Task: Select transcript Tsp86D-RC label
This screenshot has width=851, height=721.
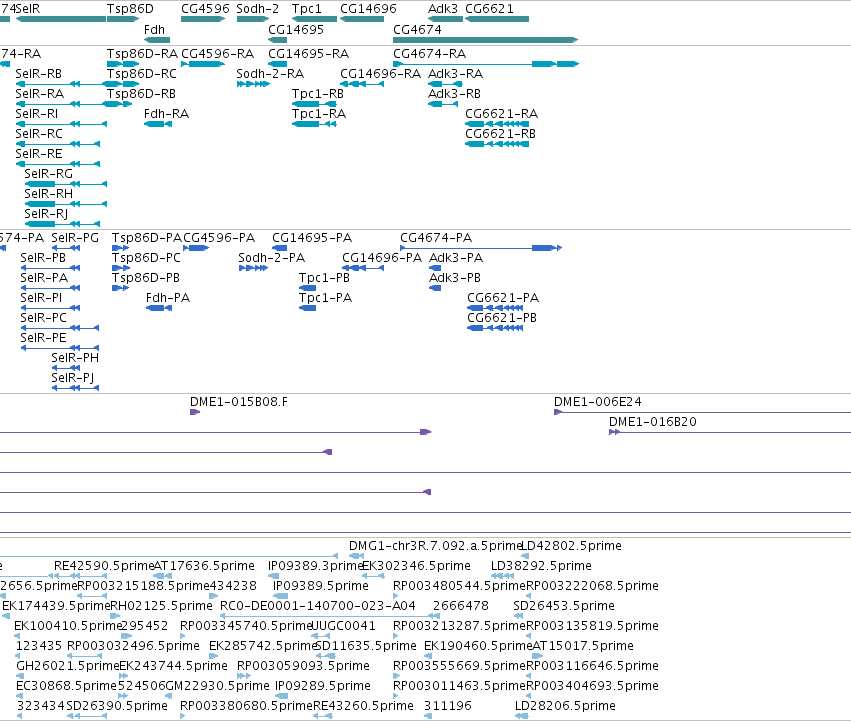Action: pos(142,73)
